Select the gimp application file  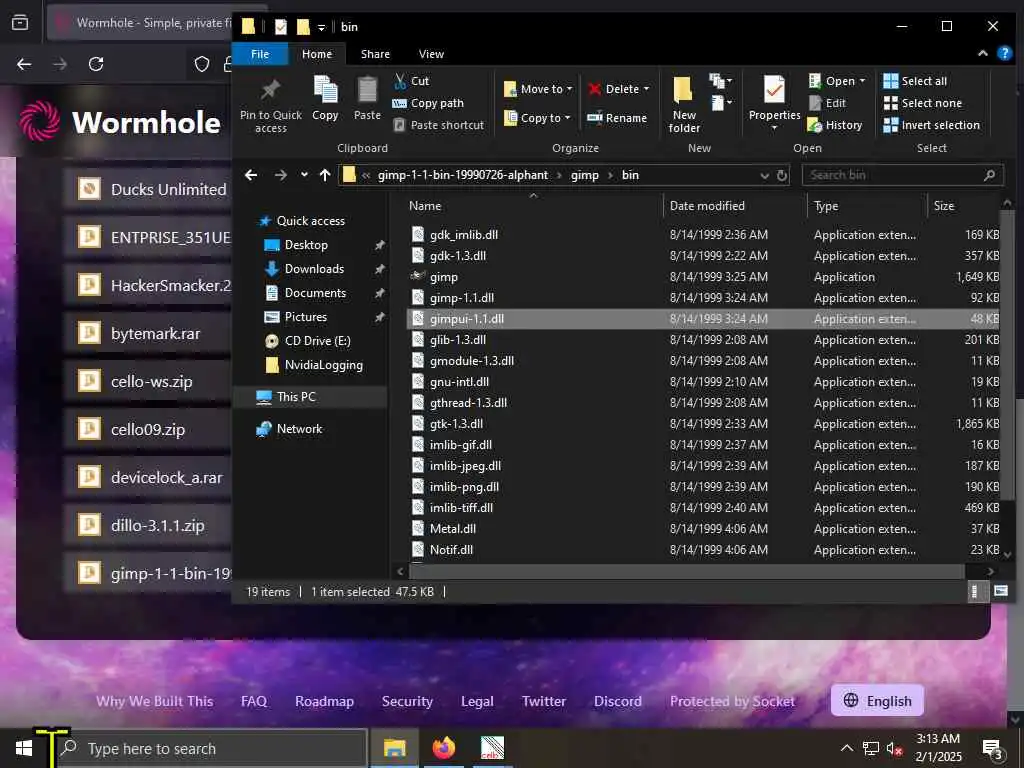(704, 277)
